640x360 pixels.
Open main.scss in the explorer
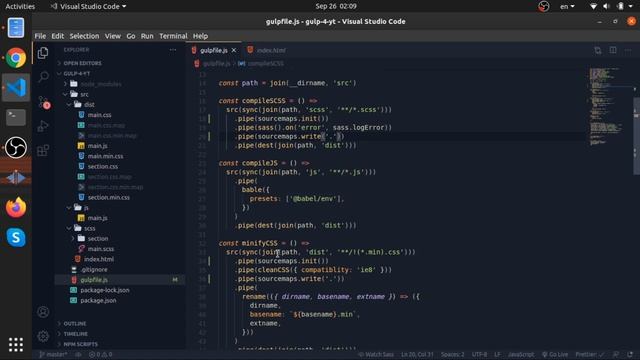tap(101, 249)
